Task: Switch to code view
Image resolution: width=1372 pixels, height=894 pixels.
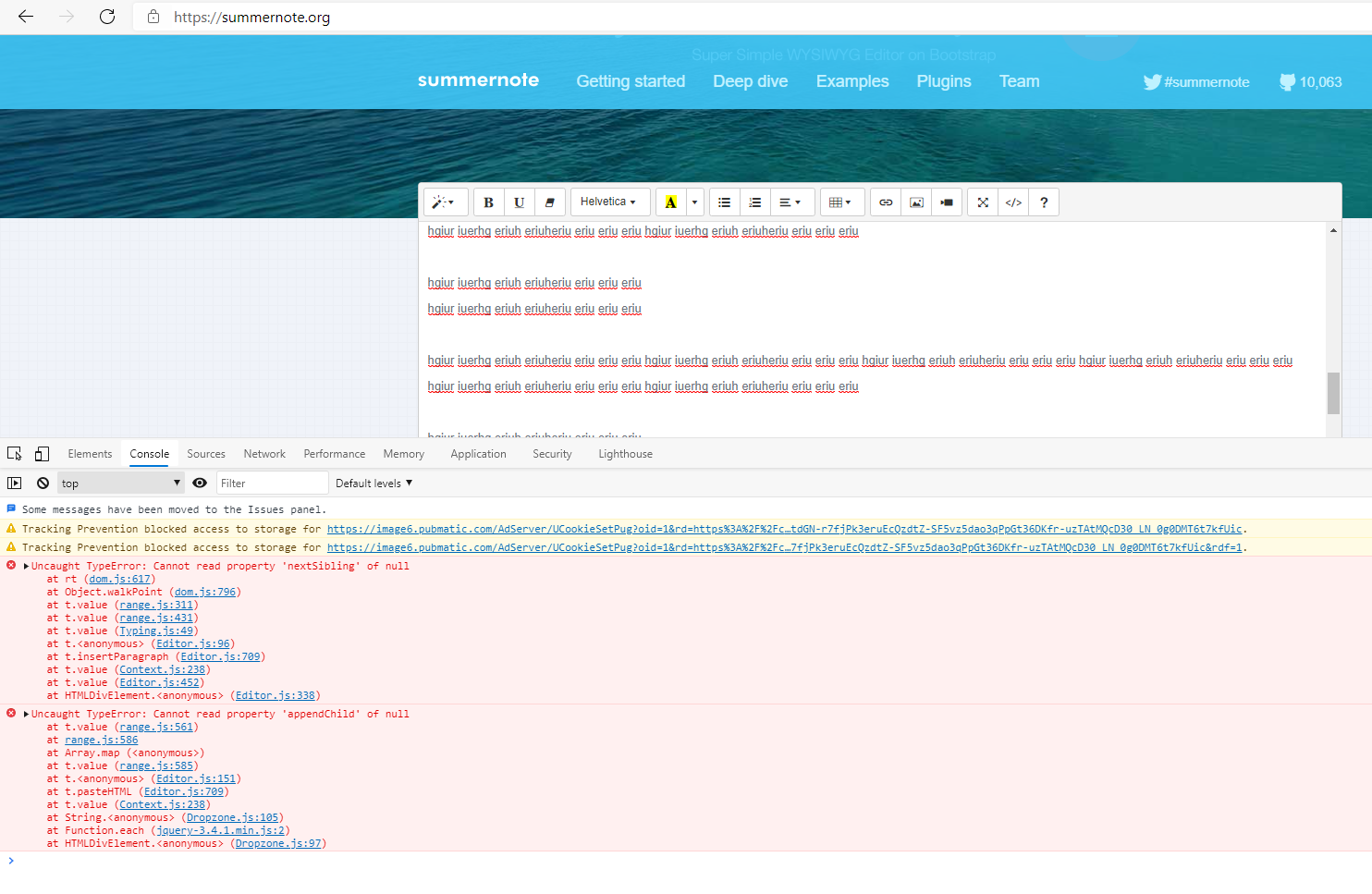Action: tap(1012, 202)
